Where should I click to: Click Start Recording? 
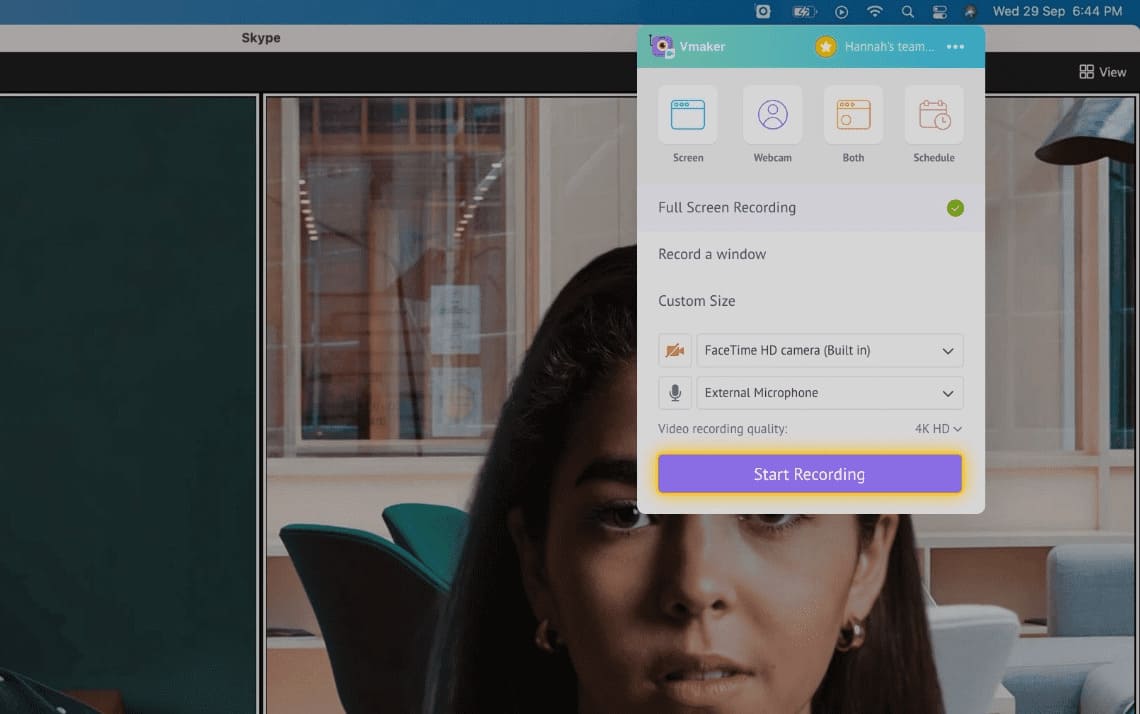(809, 473)
